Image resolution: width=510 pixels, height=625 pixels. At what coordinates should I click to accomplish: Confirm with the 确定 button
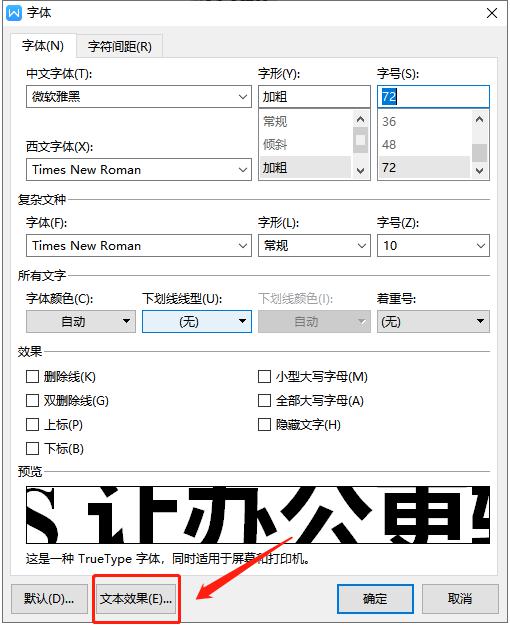tap(375, 599)
